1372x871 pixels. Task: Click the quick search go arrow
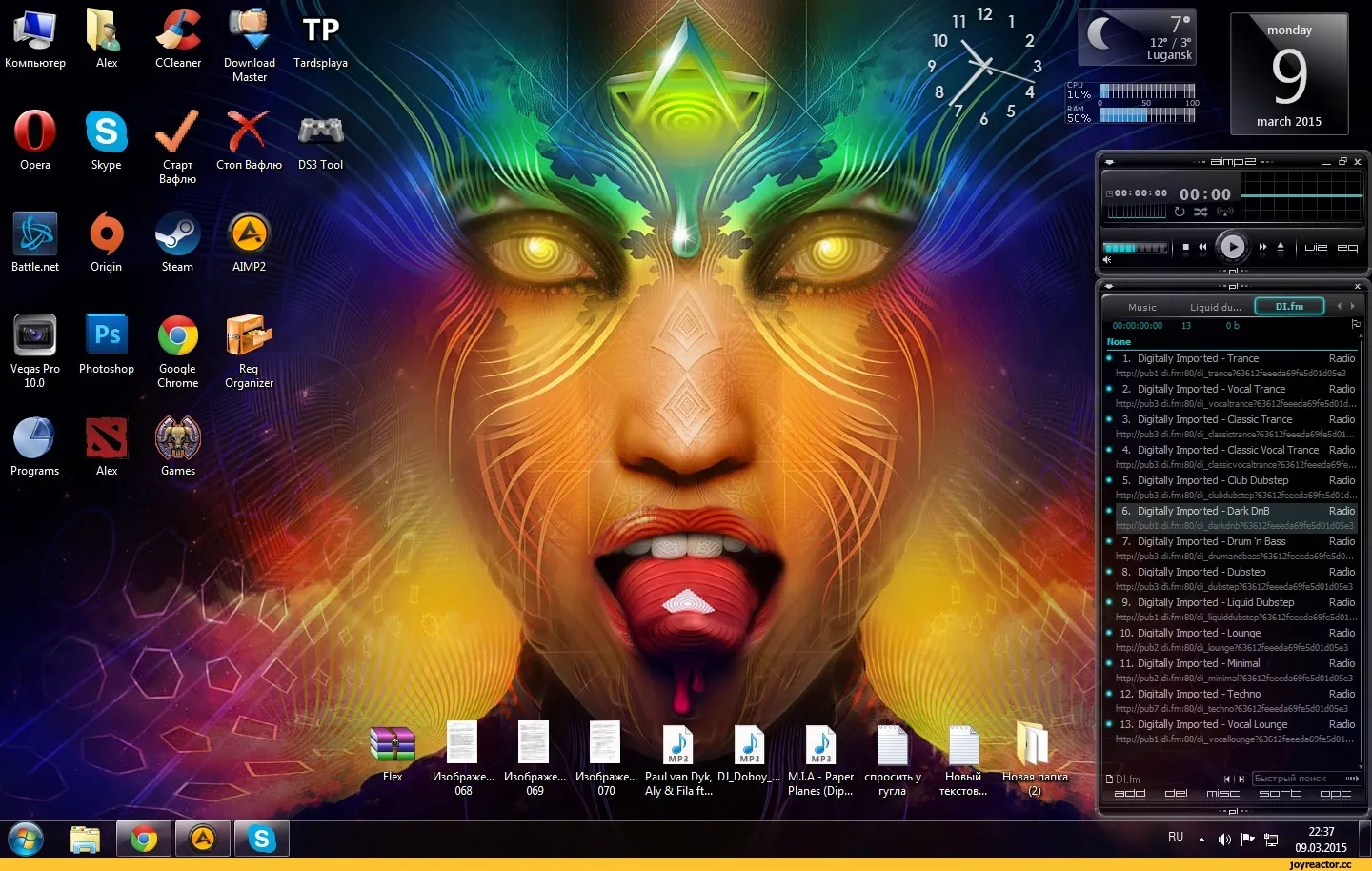tap(1352, 779)
